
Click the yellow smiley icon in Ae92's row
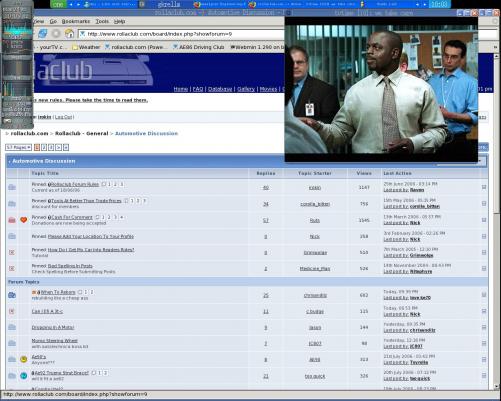click(x=24, y=359)
